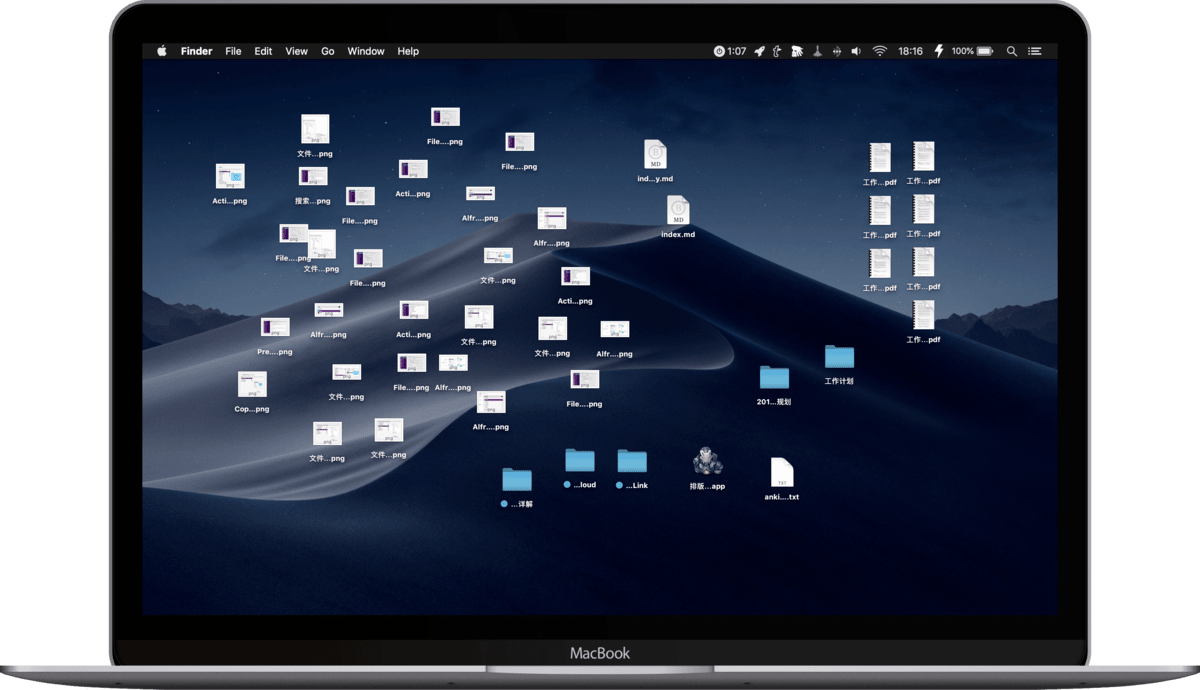
Task: Select the index.md file
Action: coord(678,211)
